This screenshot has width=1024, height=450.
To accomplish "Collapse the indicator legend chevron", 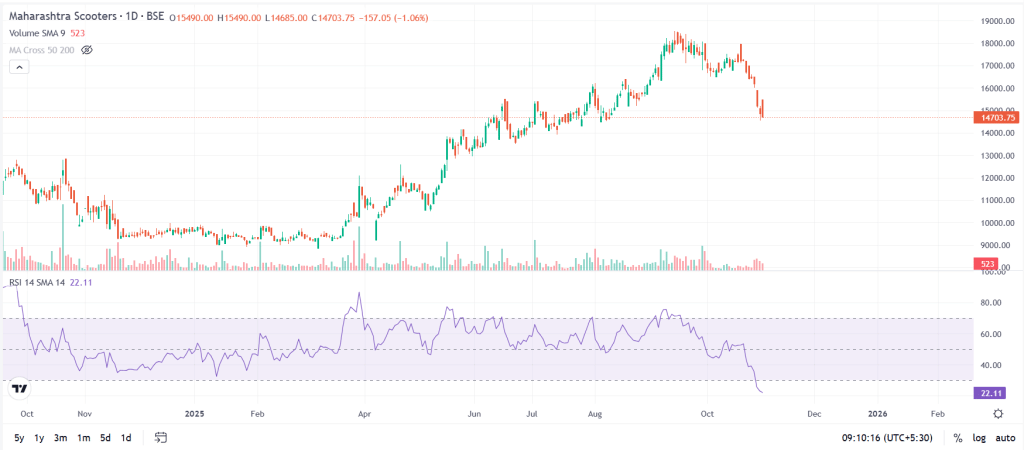I will click(x=18, y=66).
